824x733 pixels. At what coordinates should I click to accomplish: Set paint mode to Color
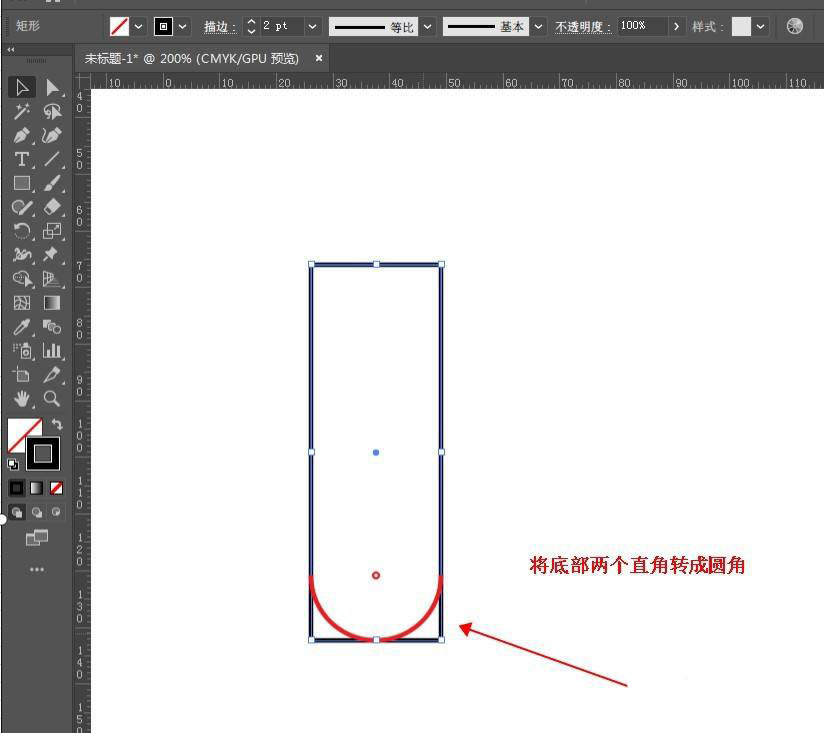click(17, 488)
